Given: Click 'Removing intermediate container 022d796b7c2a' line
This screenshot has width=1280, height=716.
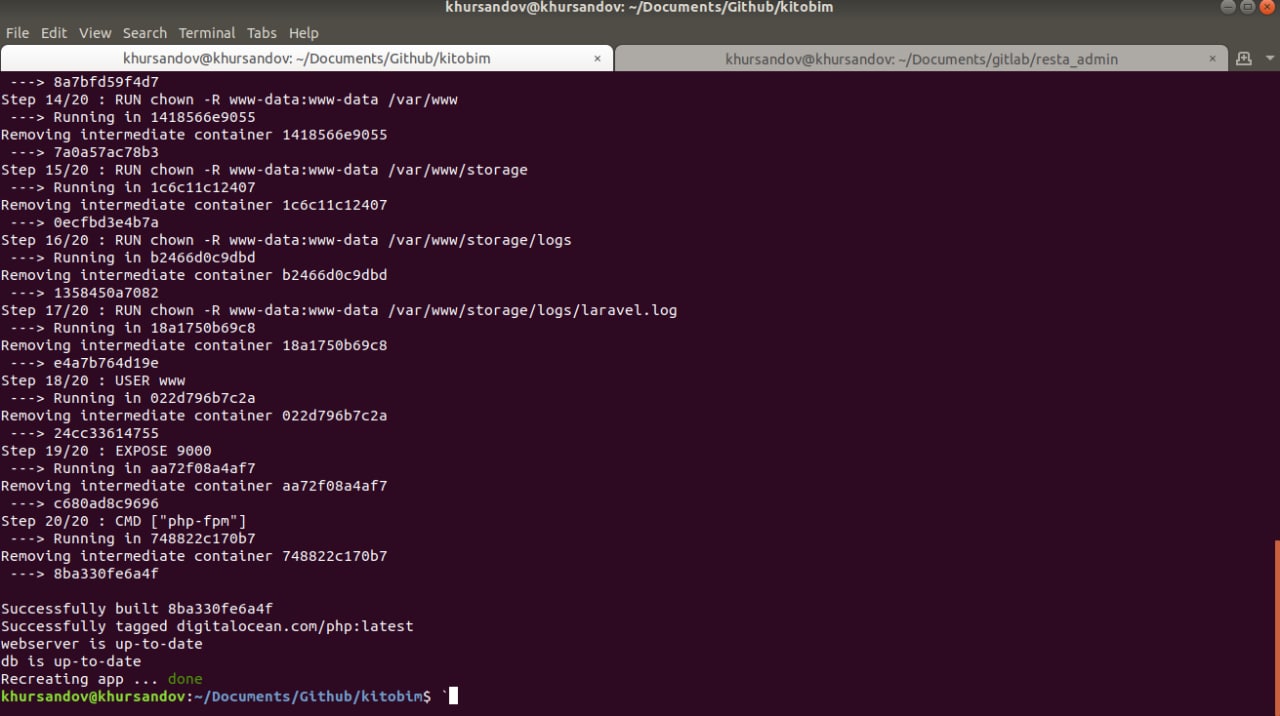Looking at the screenshot, I should click(x=194, y=415).
